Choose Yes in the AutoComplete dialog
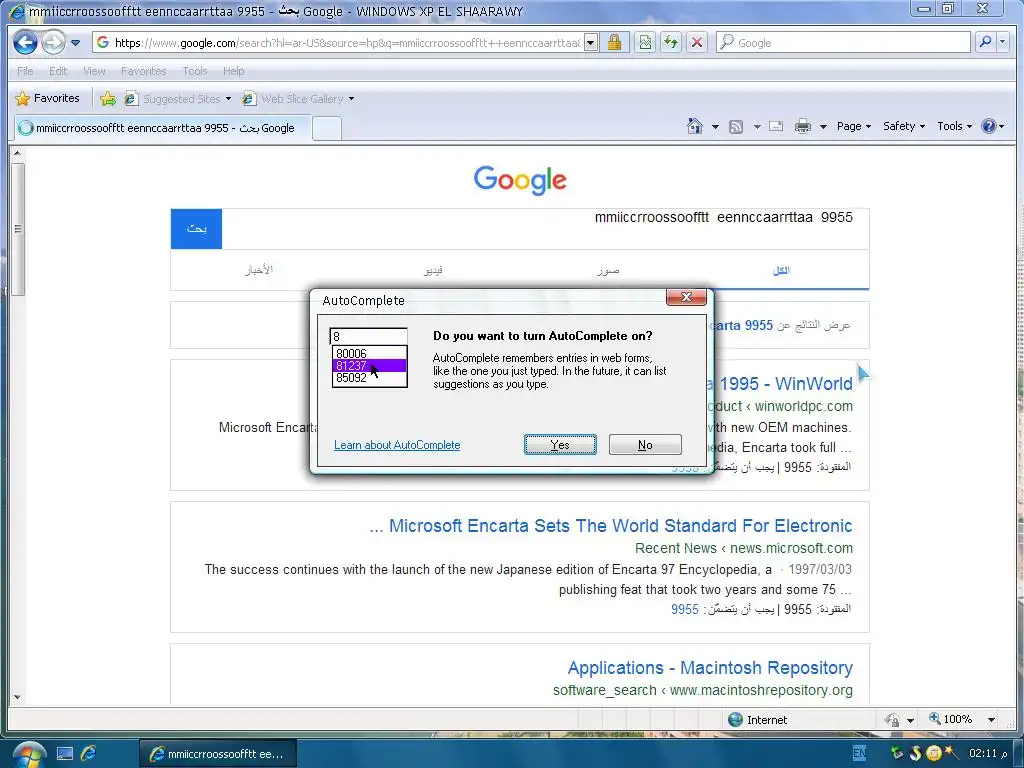This screenshot has width=1024, height=768. pos(560,445)
